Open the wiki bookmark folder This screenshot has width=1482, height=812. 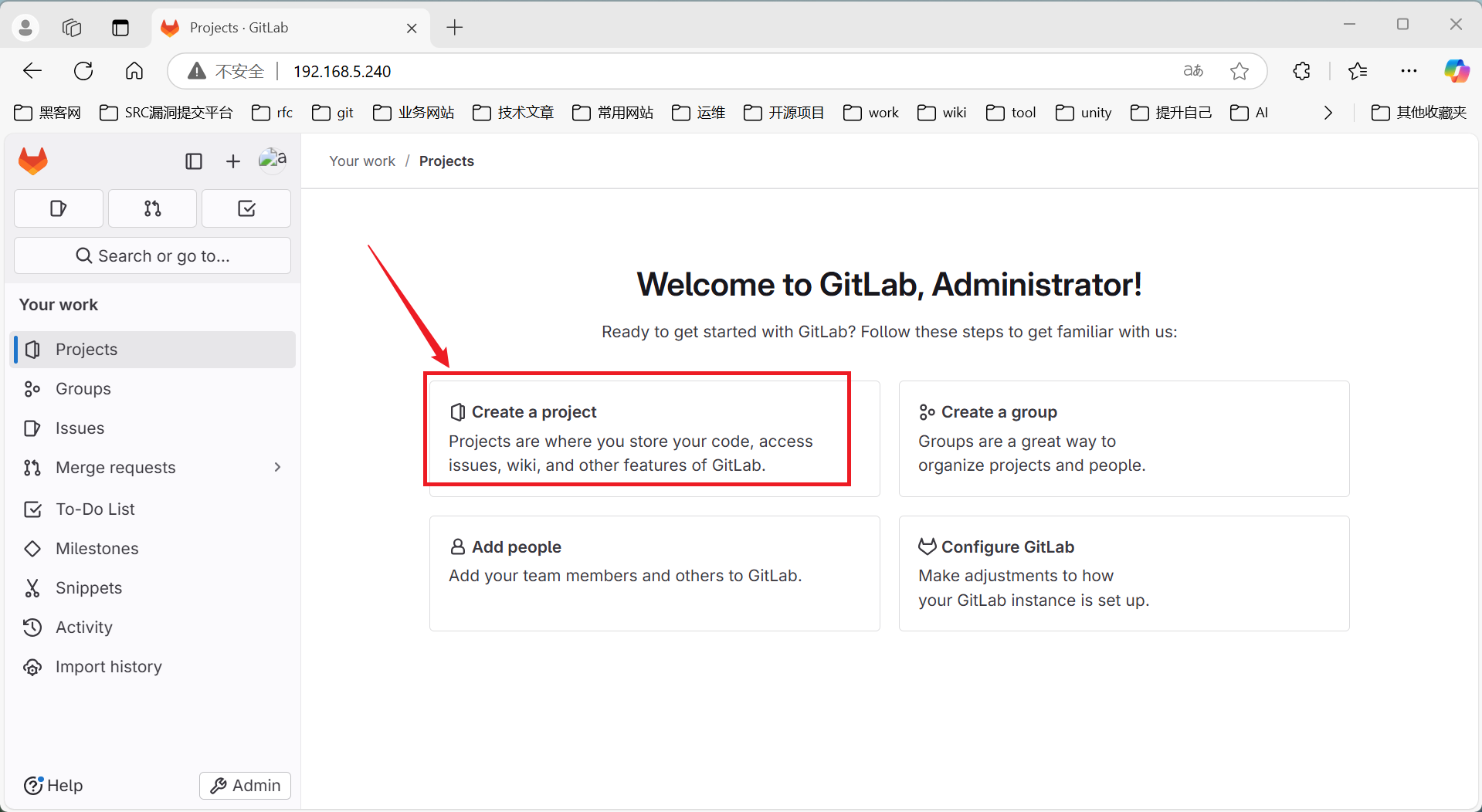point(942,113)
